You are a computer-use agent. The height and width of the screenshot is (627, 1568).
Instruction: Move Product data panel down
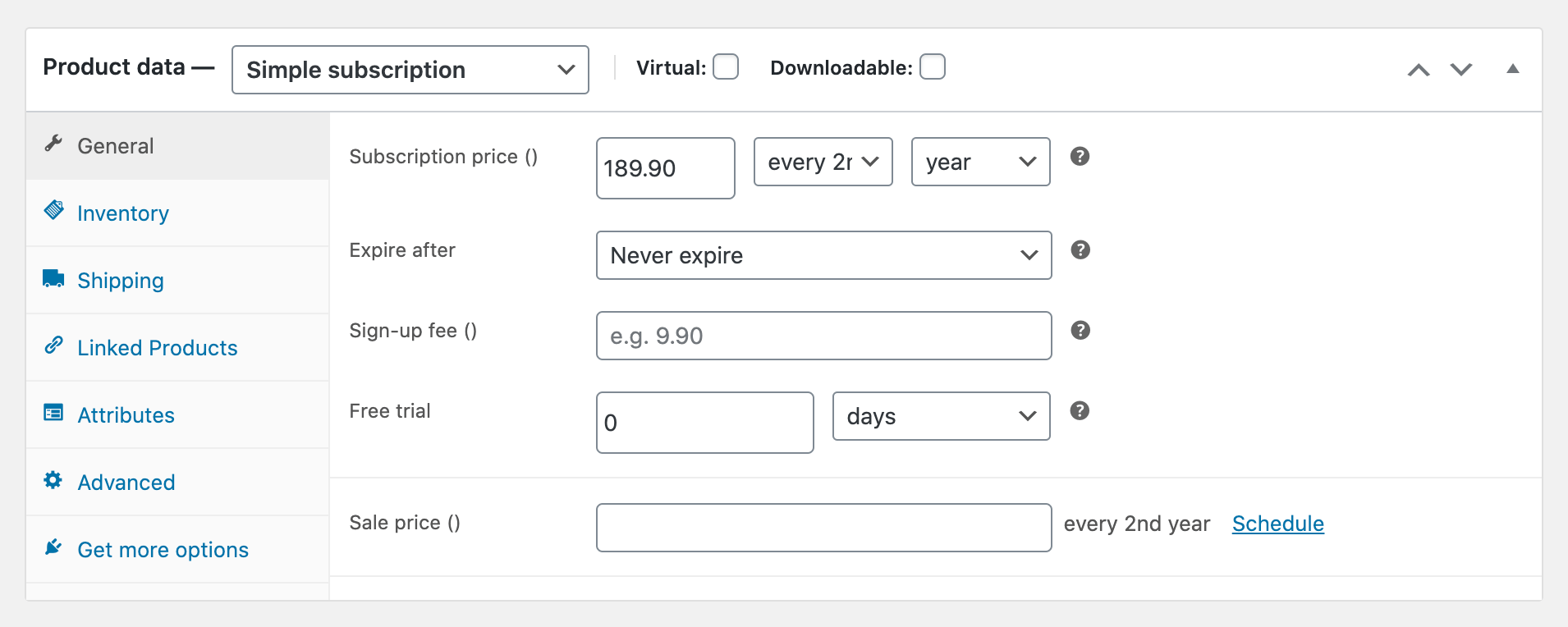(1461, 70)
